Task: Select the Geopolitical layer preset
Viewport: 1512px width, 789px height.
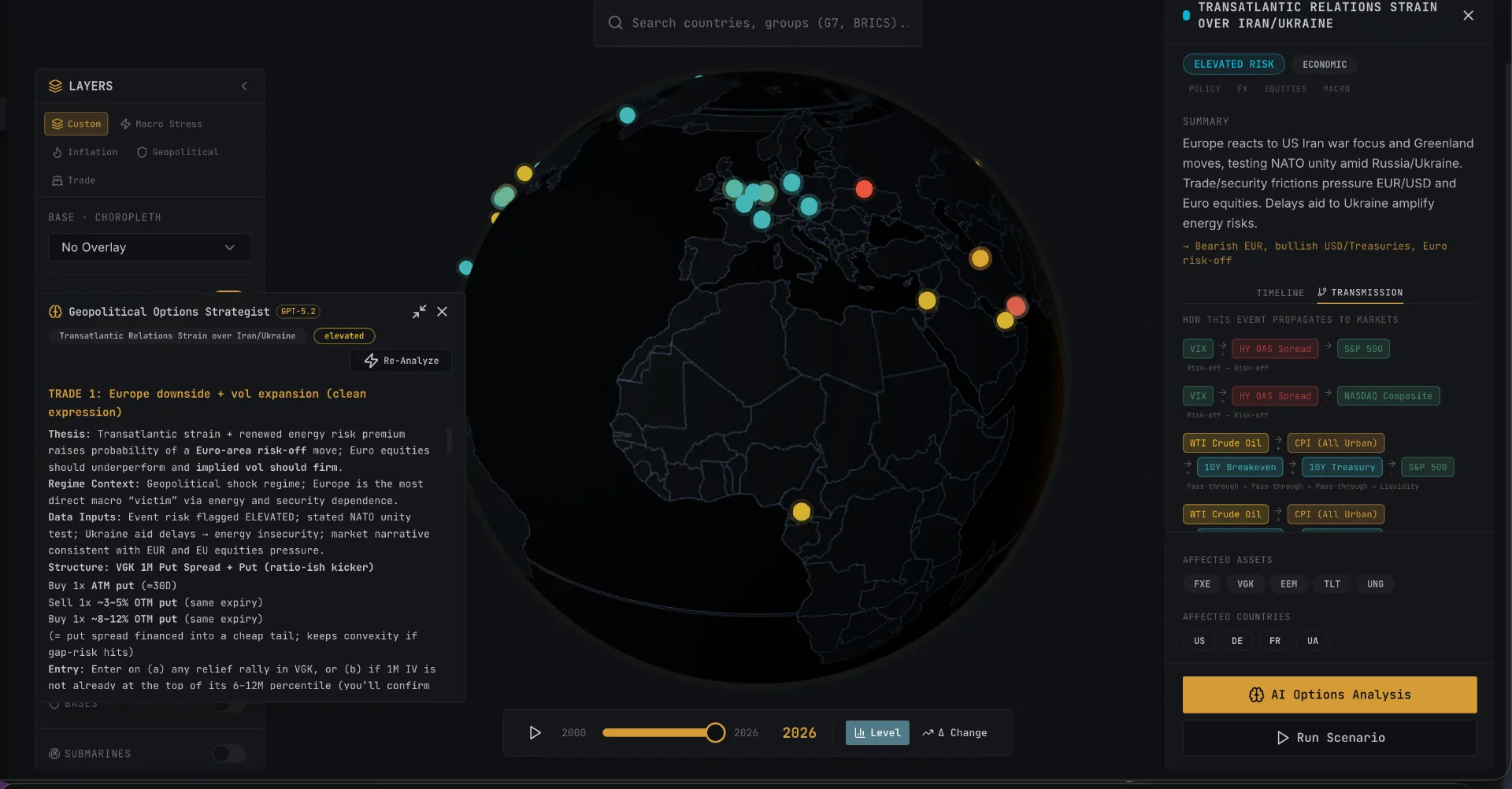Action: click(x=178, y=152)
